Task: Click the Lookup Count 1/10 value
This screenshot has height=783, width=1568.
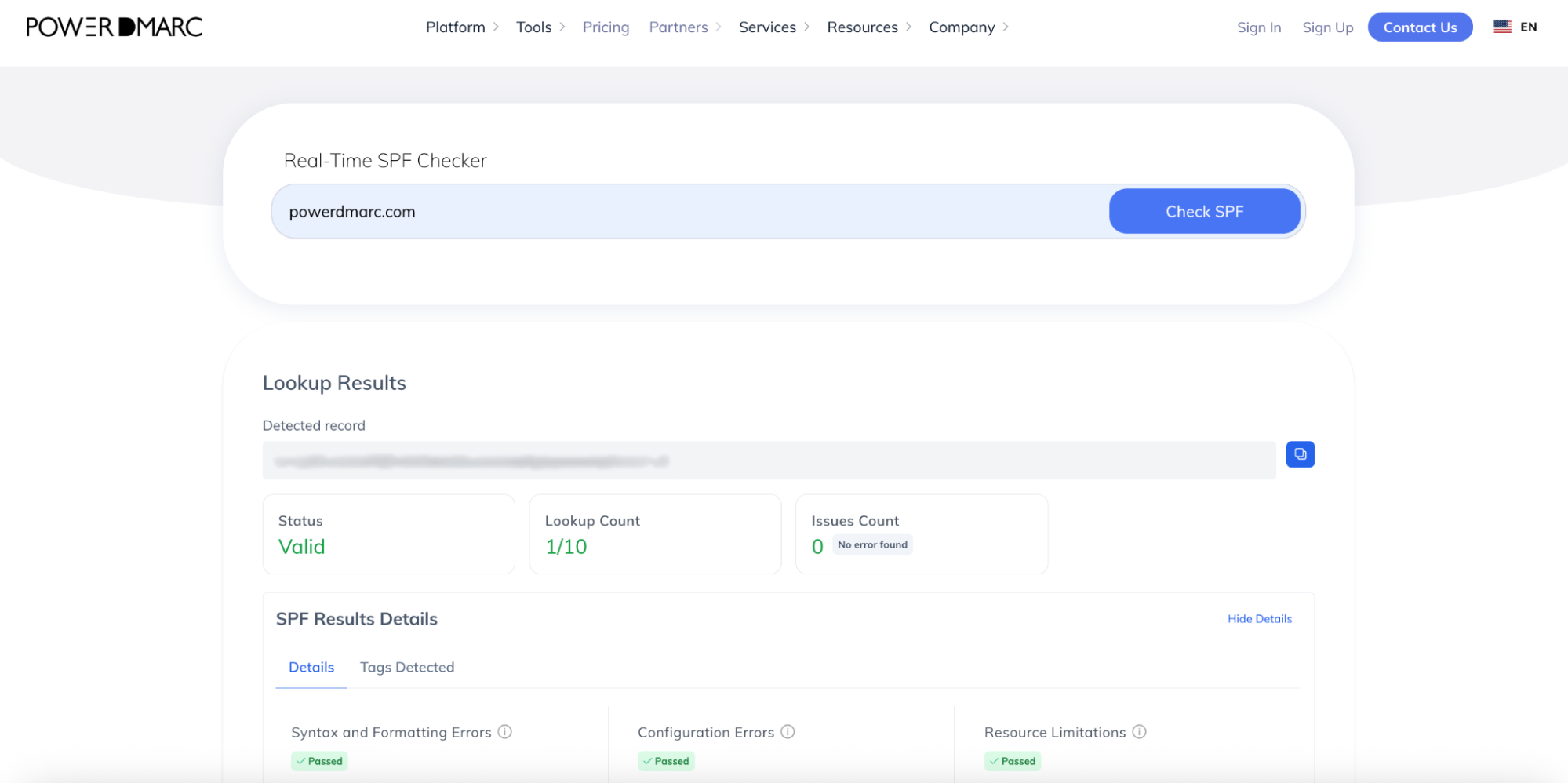Action: pos(566,547)
